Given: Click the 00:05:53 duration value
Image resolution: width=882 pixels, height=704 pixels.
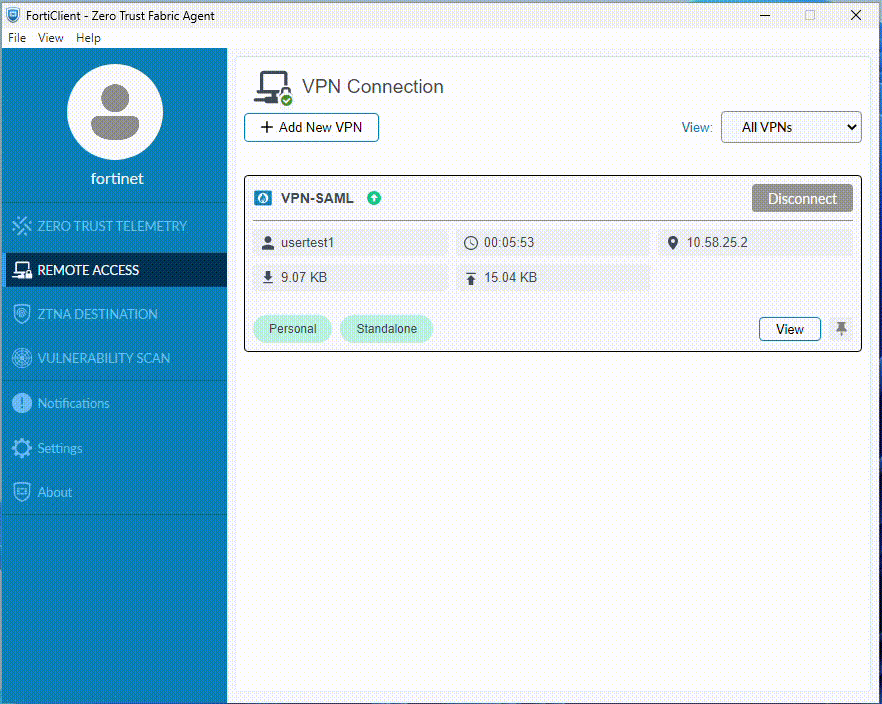Looking at the screenshot, I should [509, 243].
